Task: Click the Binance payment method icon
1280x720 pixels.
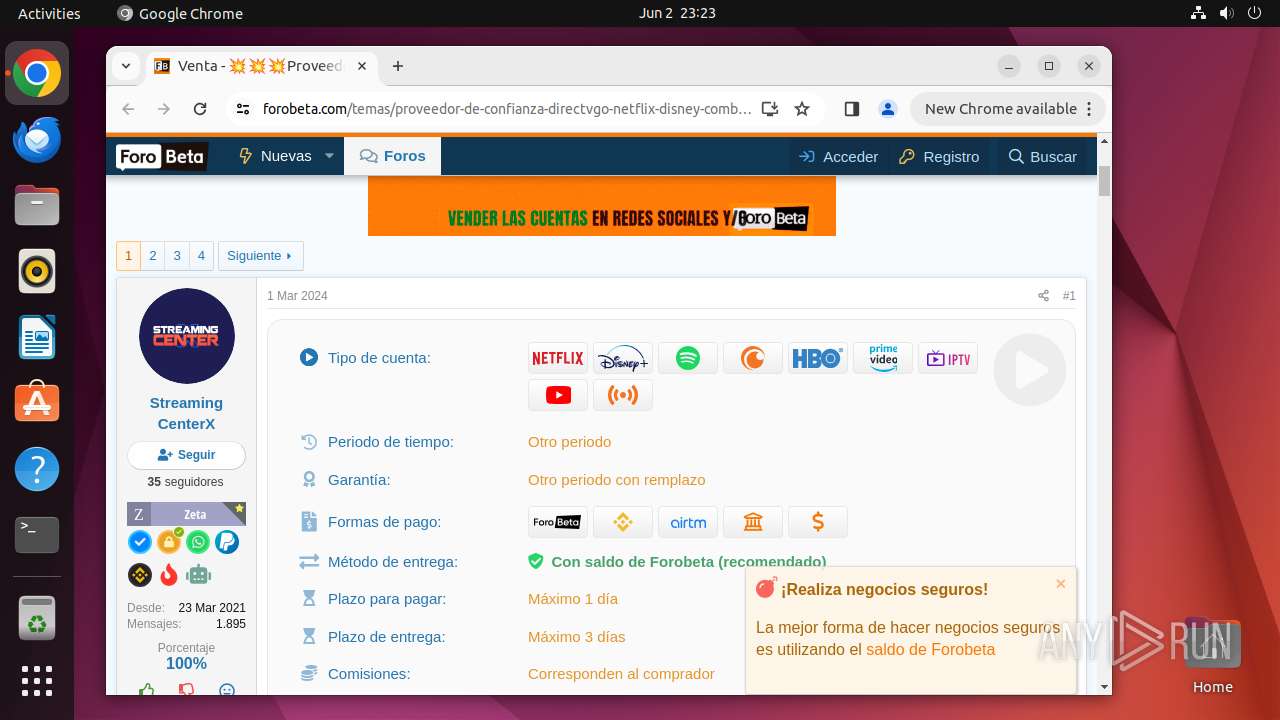Action: click(623, 522)
